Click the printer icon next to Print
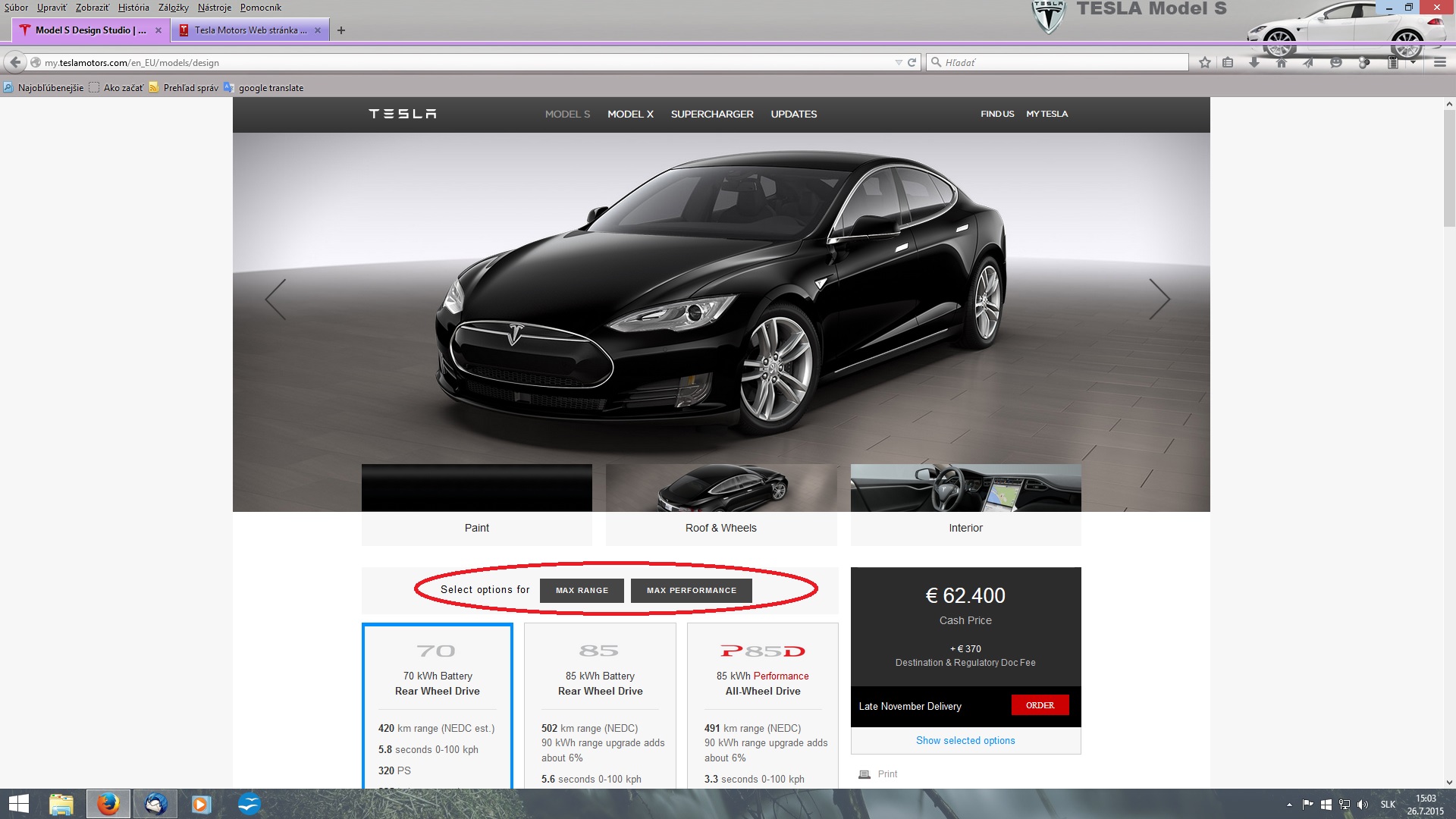Image resolution: width=1456 pixels, height=819 pixels. tap(864, 774)
